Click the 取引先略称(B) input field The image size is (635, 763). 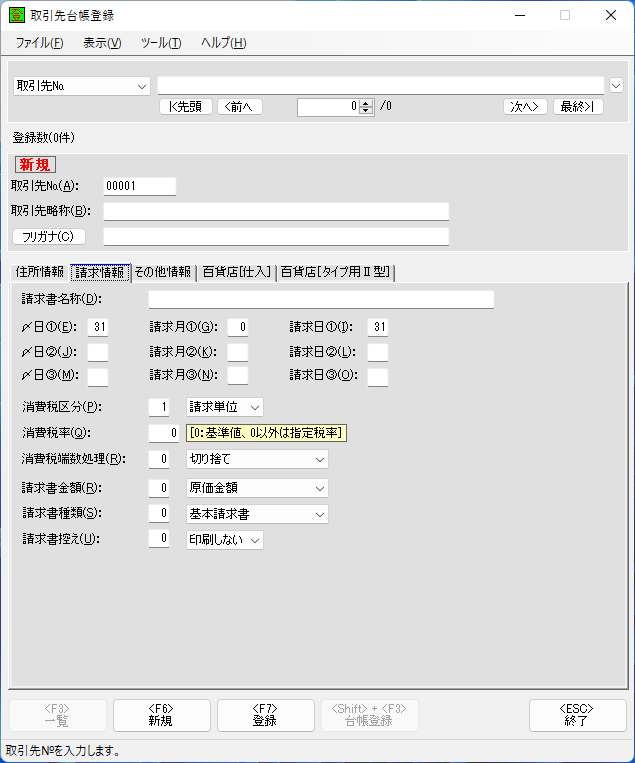276,212
